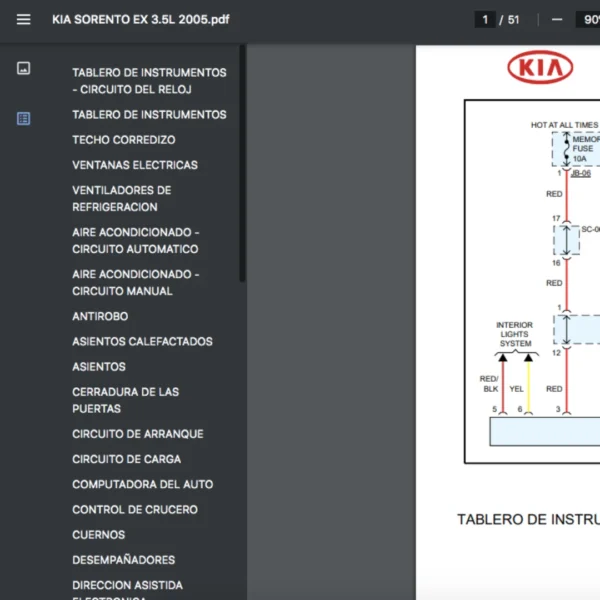This screenshot has height=600, width=600.
Task: Select AIRE ACONDICIONADO - CIRCUITO AUTOMATICO
Action: (x=135, y=240)
